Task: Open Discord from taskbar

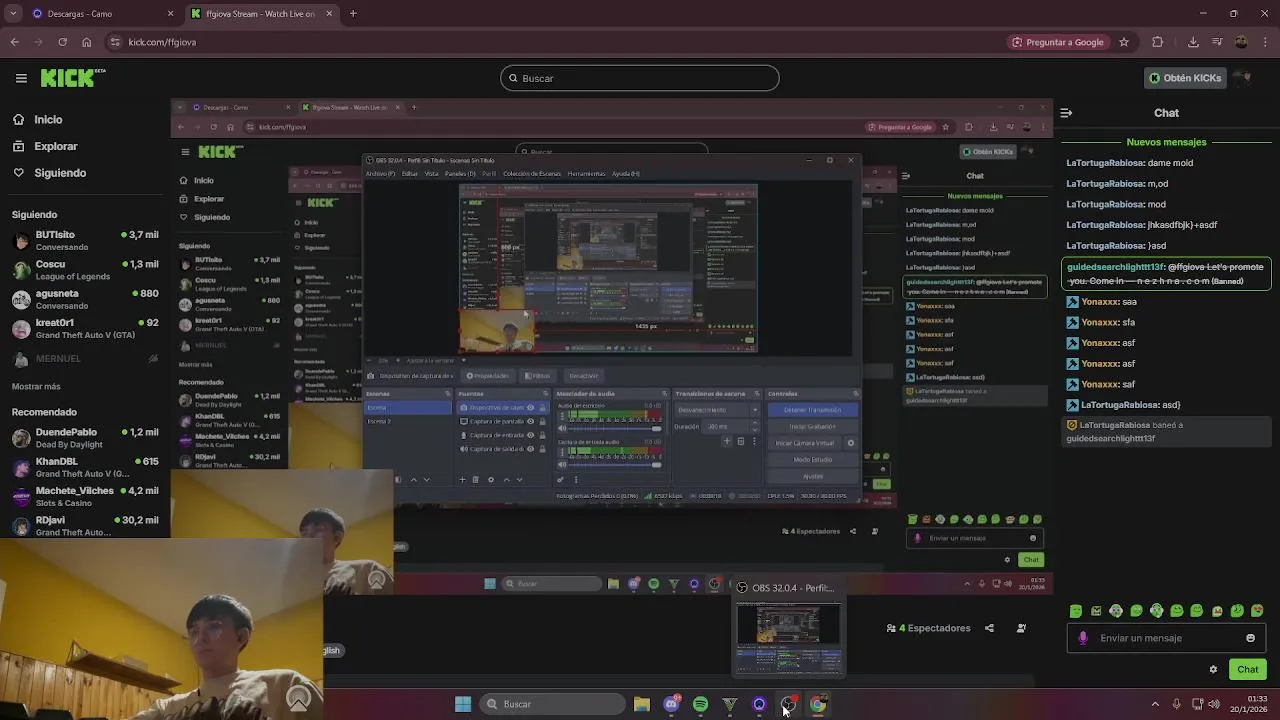Action: (671, 704)
